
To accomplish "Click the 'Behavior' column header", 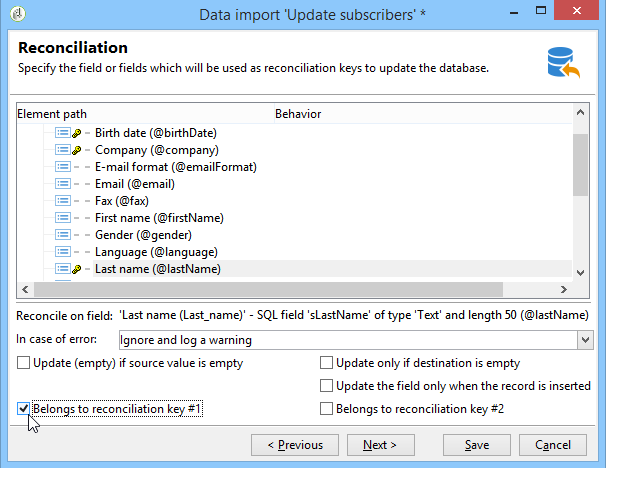I will 298,114.
